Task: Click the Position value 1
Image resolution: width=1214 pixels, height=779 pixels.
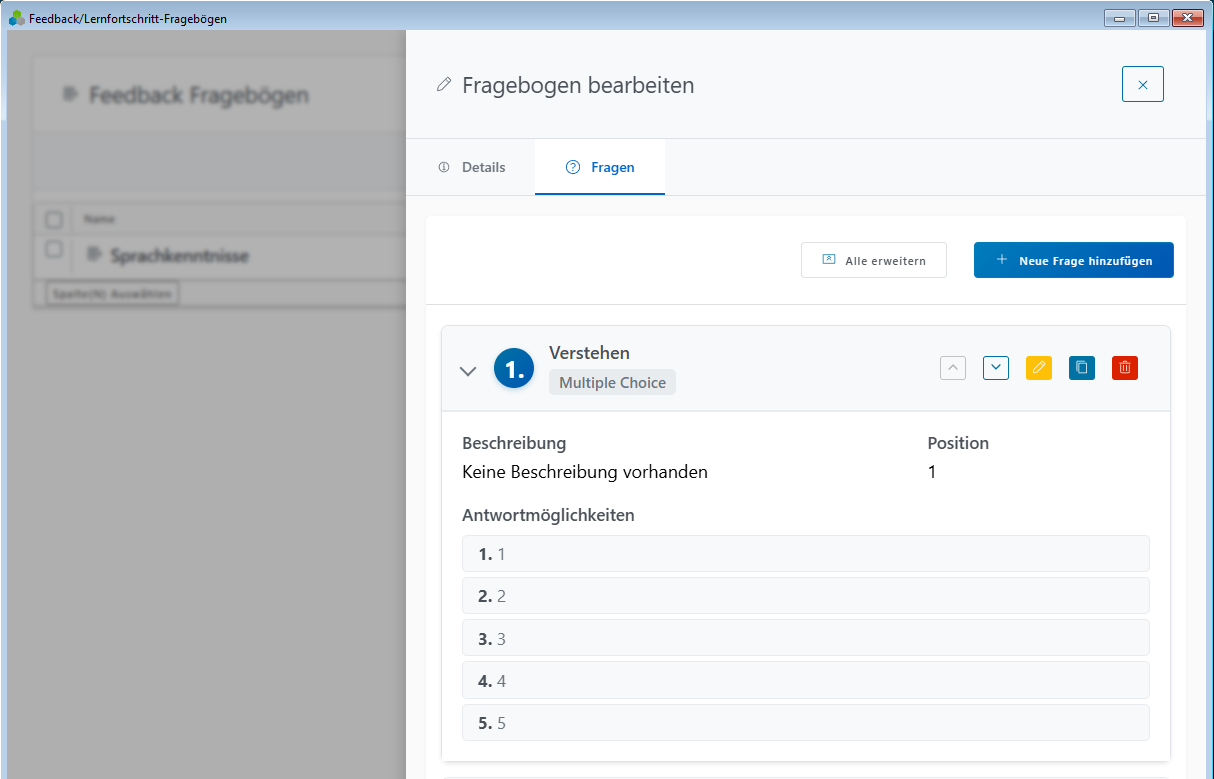Action: click(932, 472)
